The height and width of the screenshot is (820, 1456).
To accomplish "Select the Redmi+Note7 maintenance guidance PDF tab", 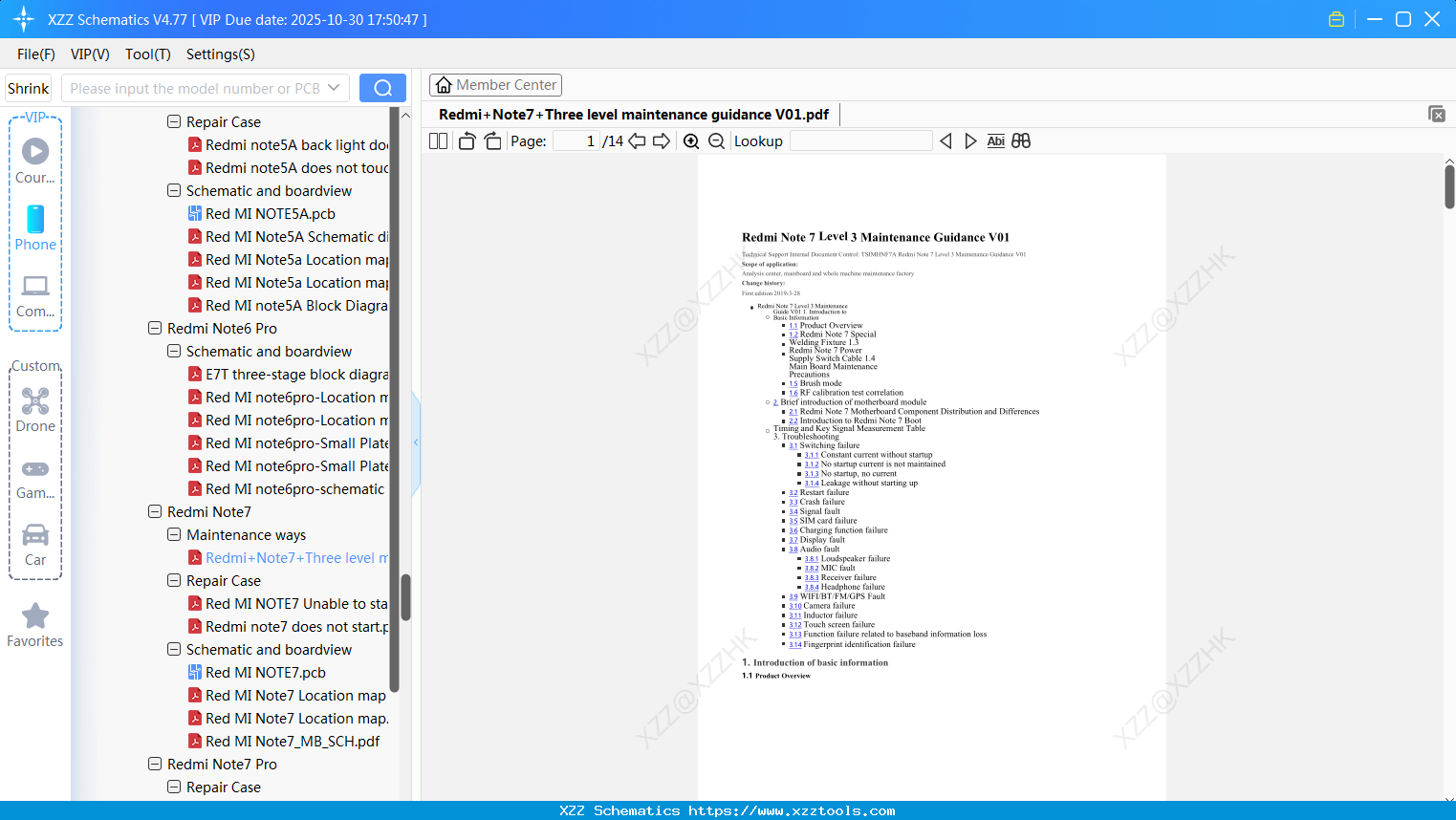I will coord(634,115).
